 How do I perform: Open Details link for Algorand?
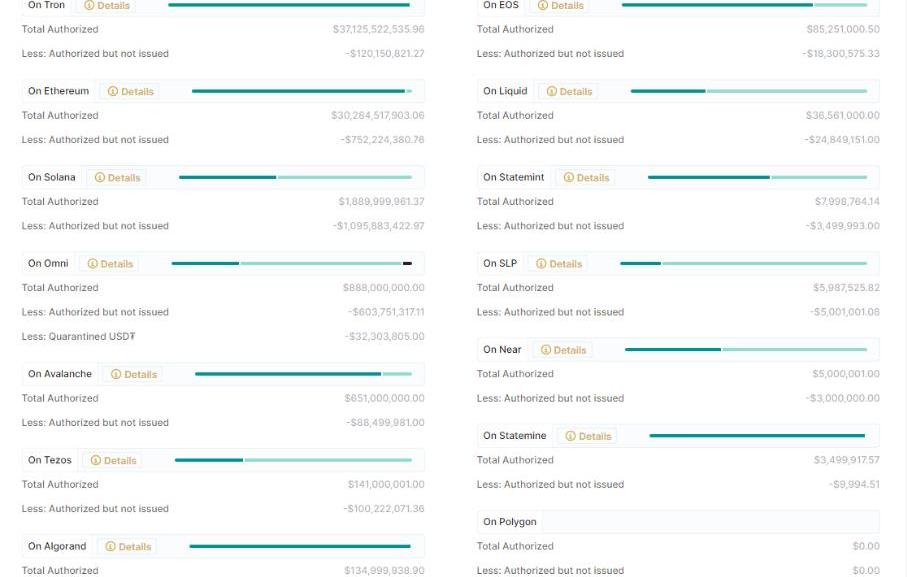(128, 546)
